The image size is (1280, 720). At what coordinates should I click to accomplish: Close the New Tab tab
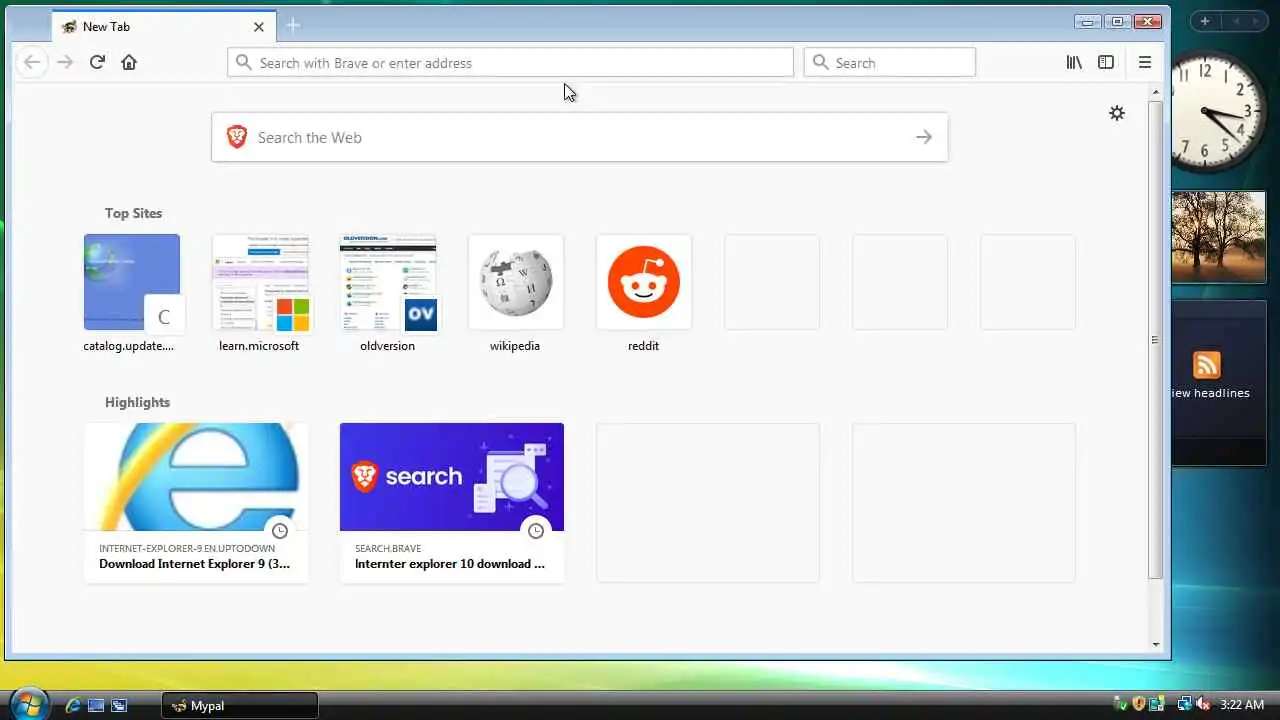click(259, 27)
